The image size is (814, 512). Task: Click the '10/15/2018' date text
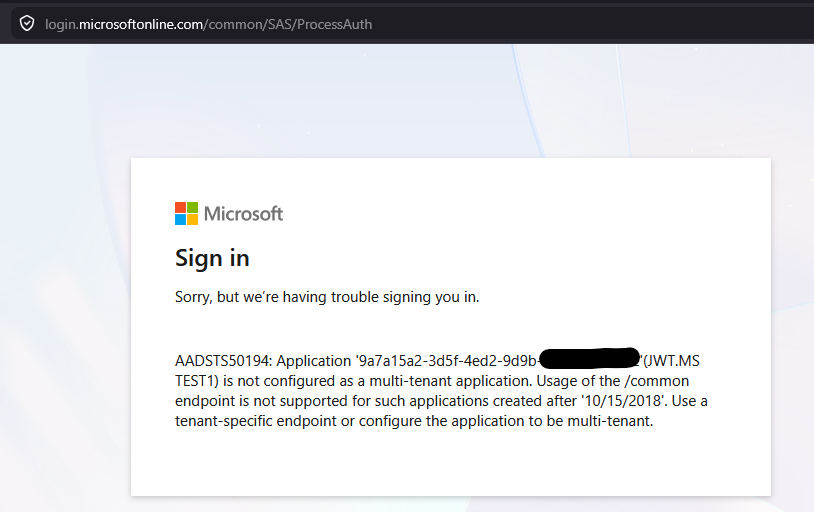click(x=623, y=401)
